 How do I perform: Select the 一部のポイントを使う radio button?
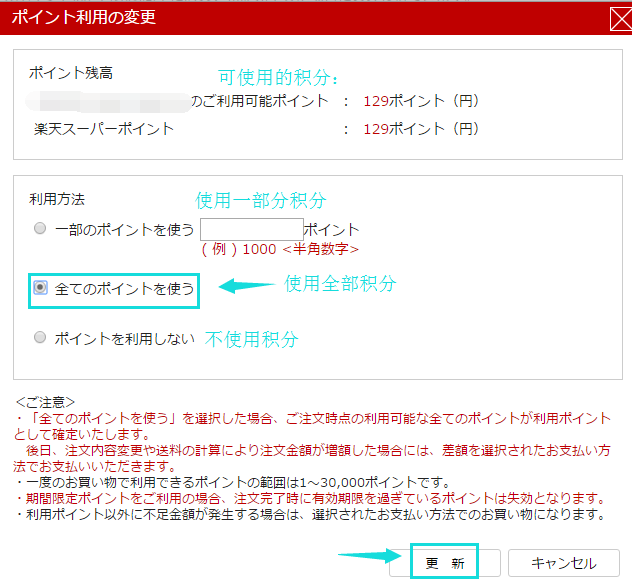(40, 229)
